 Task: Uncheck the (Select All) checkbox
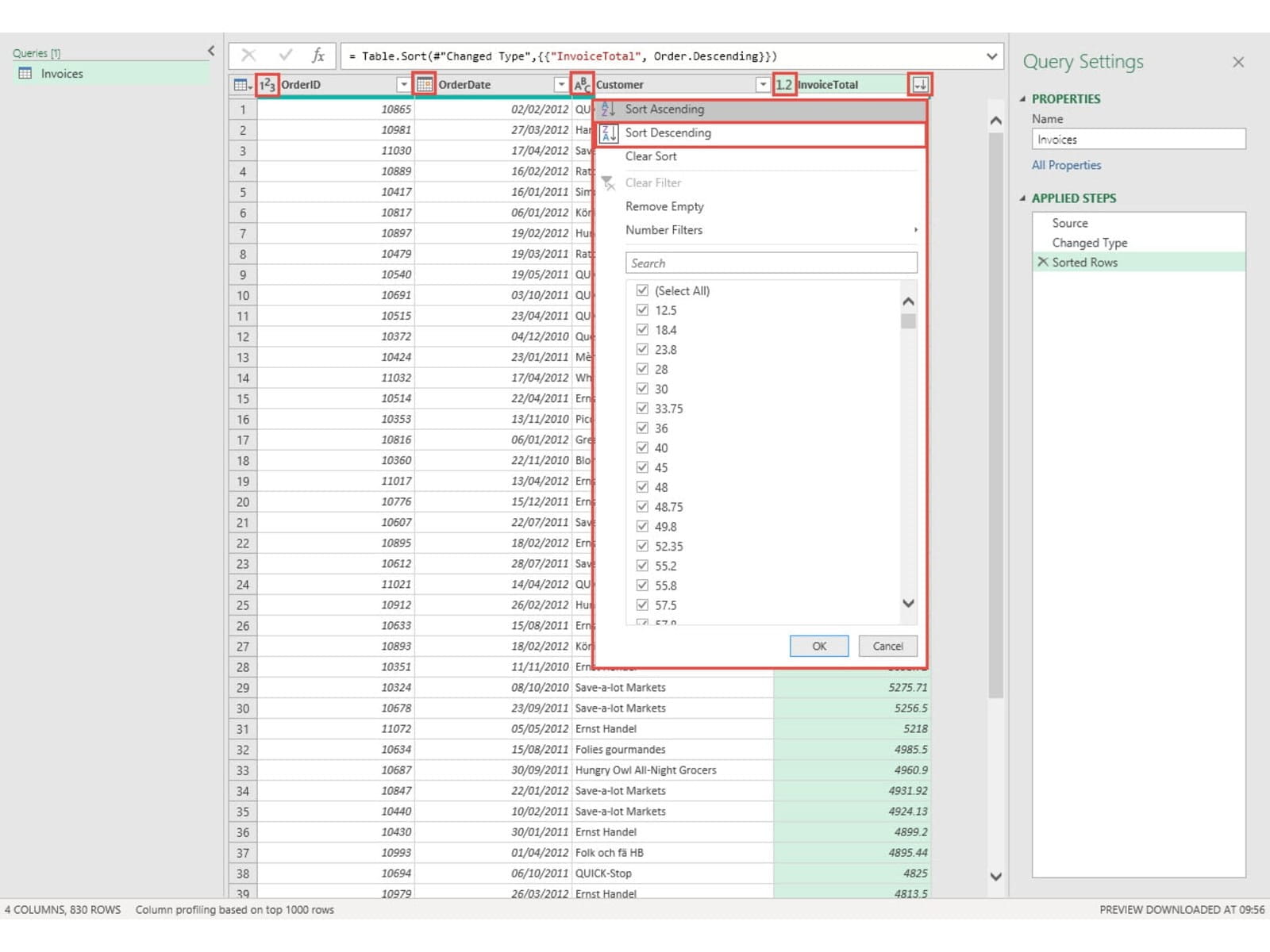(642, 290)
